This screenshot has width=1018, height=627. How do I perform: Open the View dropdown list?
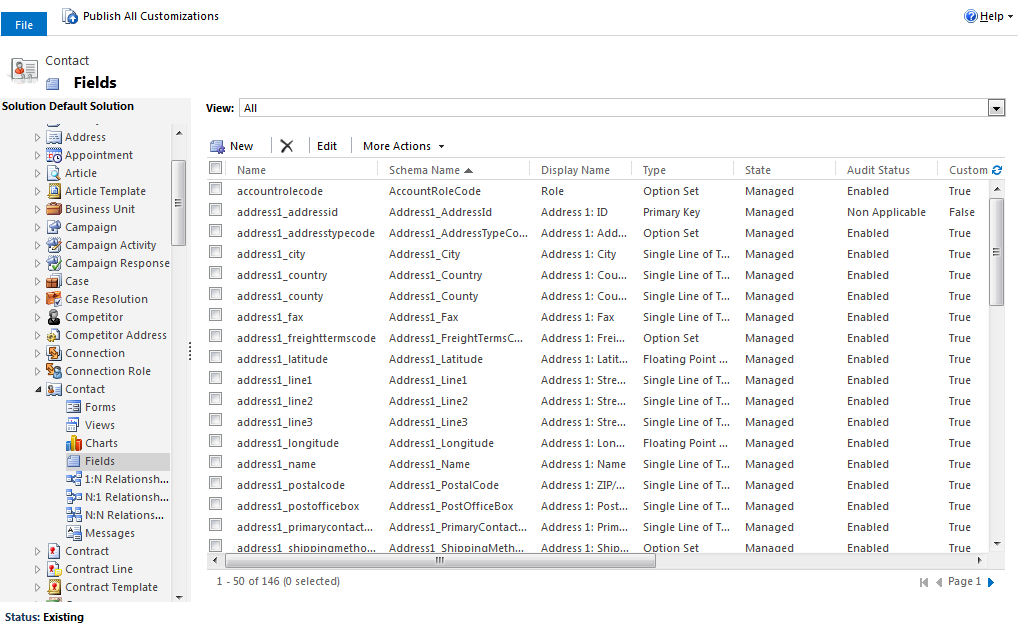pos(996,108)
